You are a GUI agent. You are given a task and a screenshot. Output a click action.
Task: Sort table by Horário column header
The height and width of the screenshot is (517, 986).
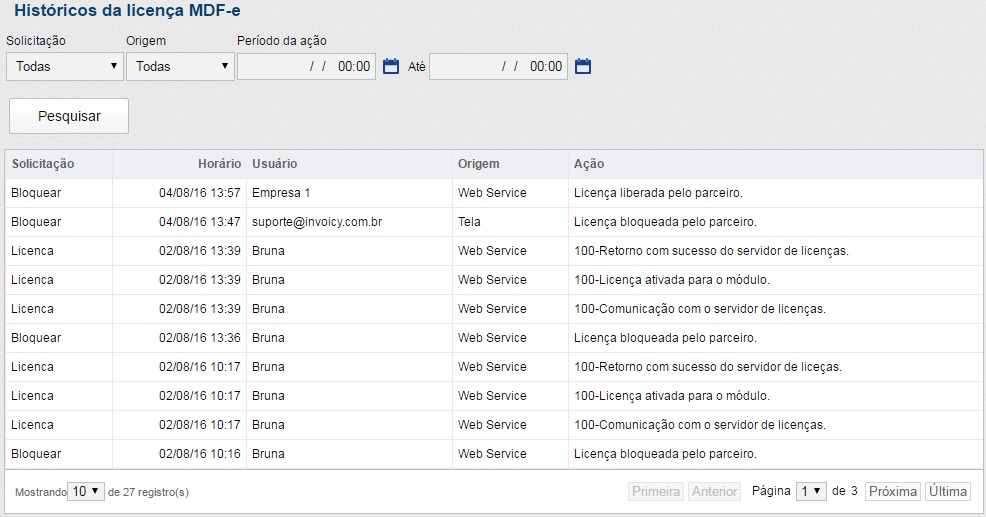[218, 164]
